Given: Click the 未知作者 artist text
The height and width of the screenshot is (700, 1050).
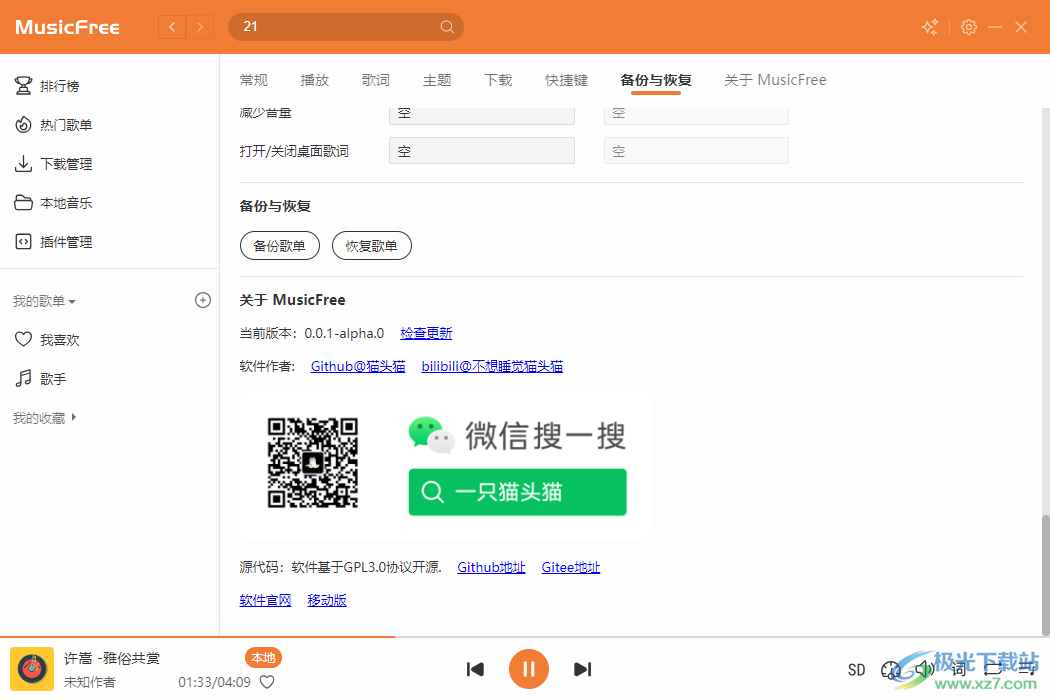Looking at the screenshot, I should pos(90,682).
